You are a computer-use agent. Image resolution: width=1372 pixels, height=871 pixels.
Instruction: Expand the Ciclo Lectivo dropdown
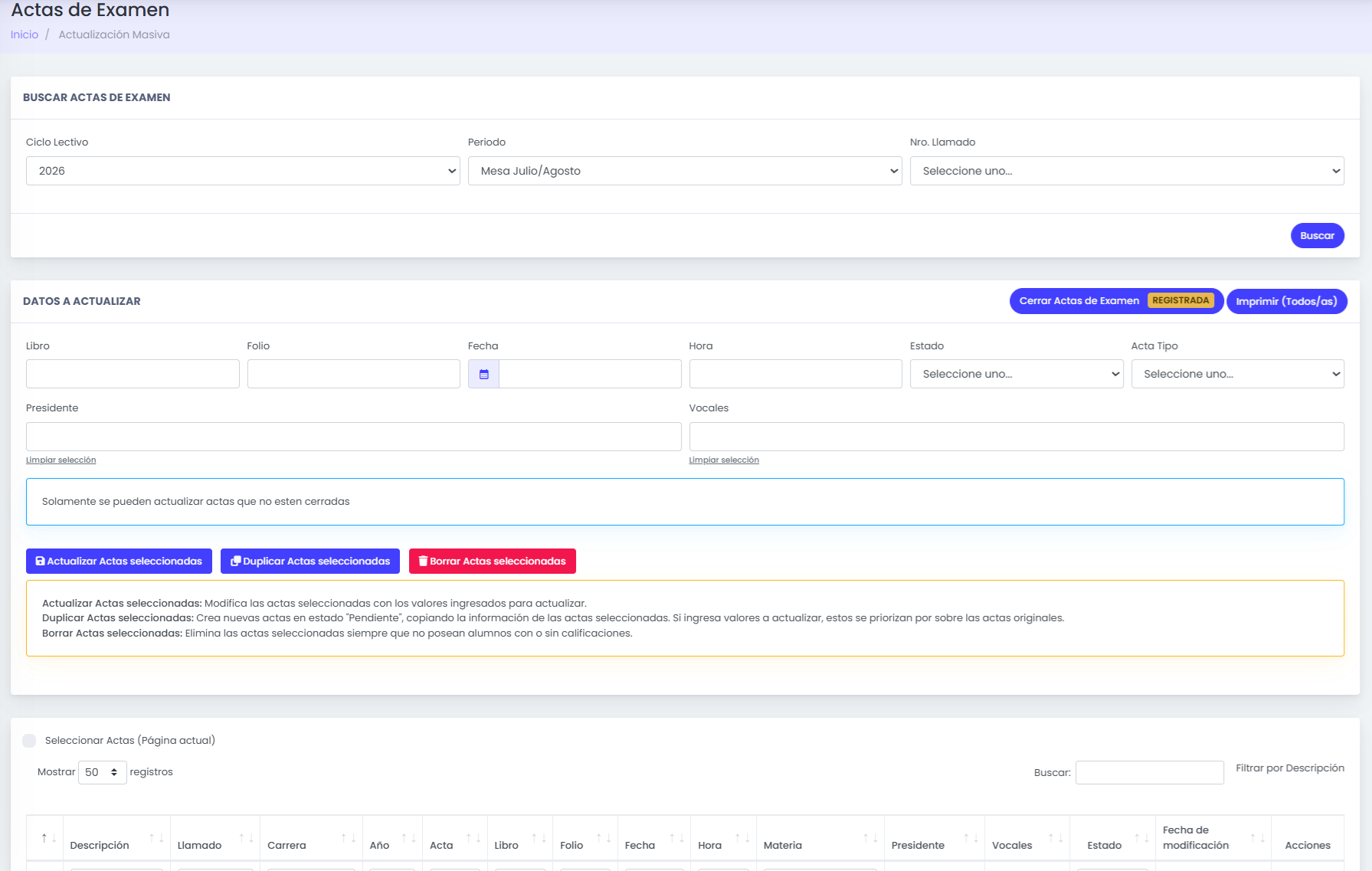(x=243, y=171)
